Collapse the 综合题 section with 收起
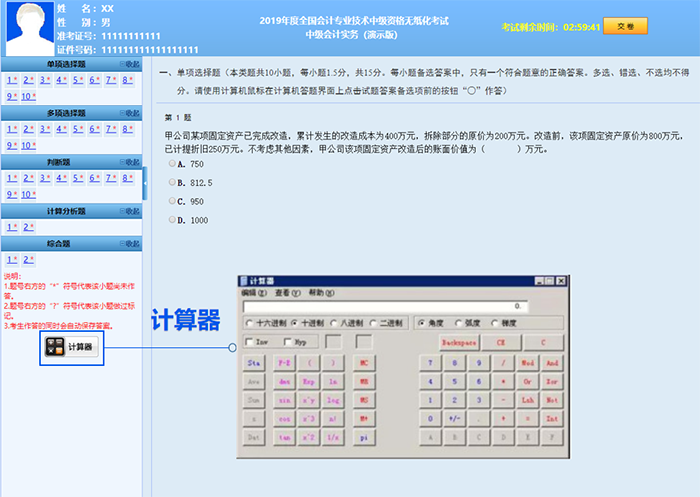The width and height of the screenshot is (700, 497). [130, 244]
